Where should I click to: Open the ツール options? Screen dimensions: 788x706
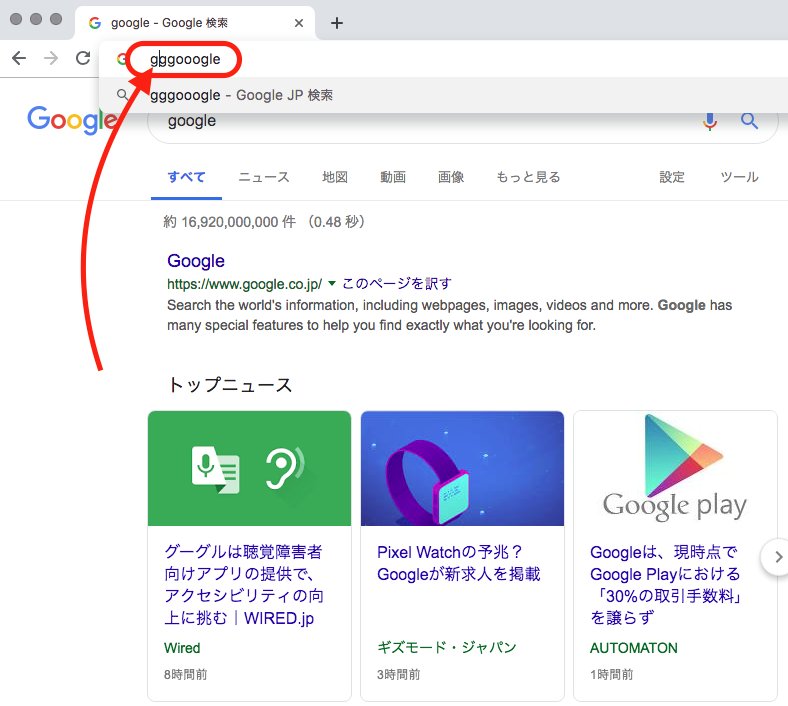coord(739,177)
